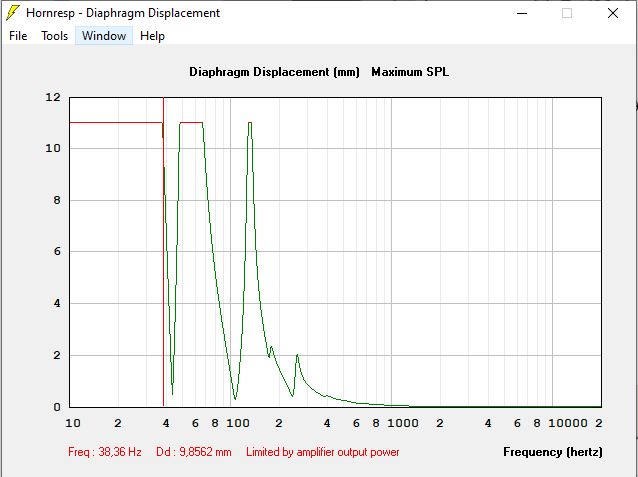
Task: Click the 'Maximum SPL' chart label
Action: coord(410,72)
